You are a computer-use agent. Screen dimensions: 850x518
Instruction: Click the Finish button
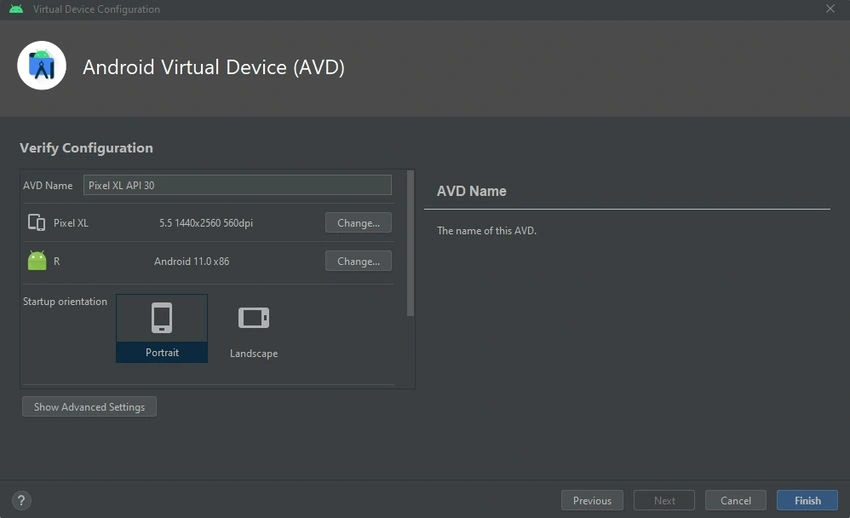pyautogui.click(x=807, y=500)
